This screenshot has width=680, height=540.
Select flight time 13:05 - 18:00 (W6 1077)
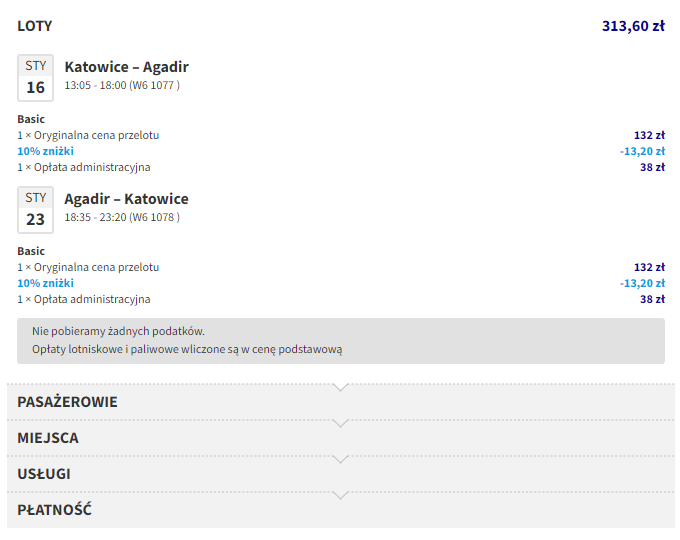click(122, 86)
